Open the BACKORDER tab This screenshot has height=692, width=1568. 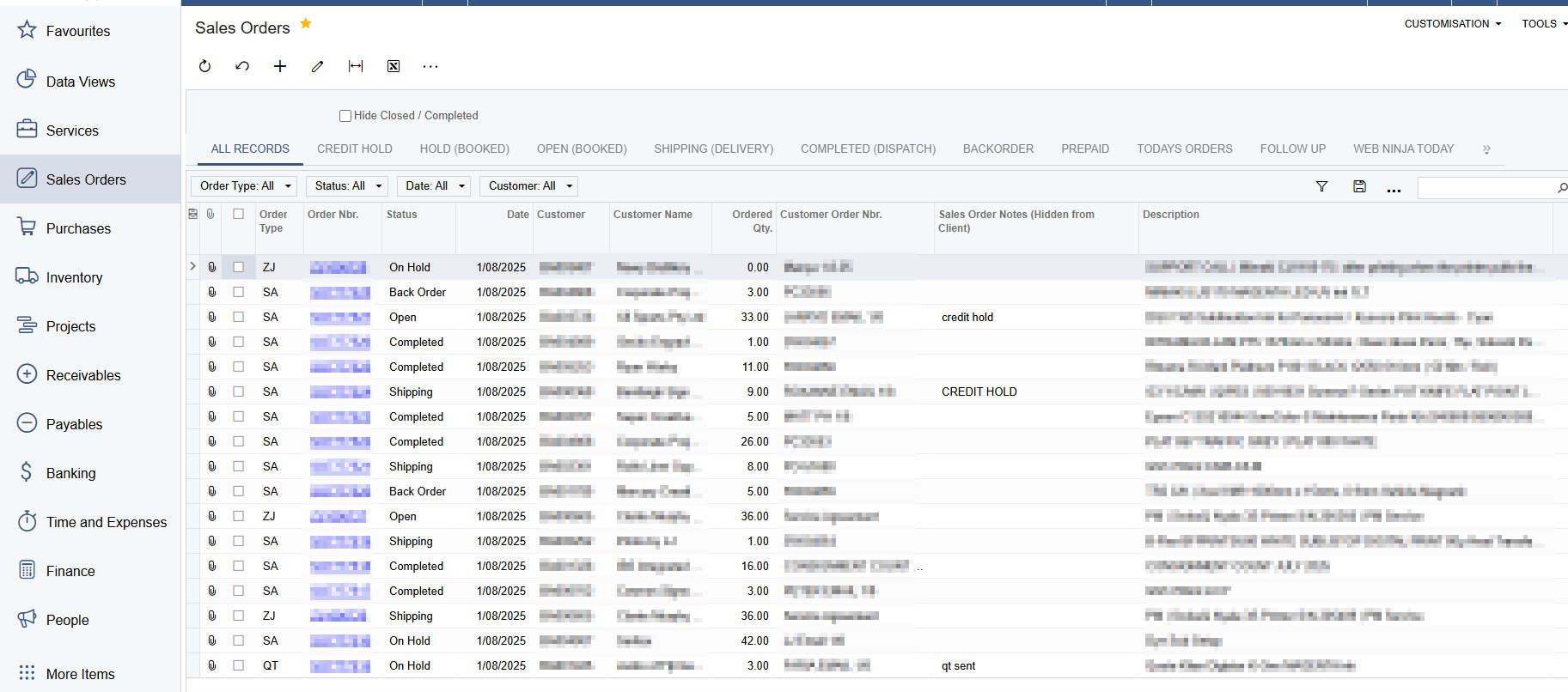click(998, 149)
